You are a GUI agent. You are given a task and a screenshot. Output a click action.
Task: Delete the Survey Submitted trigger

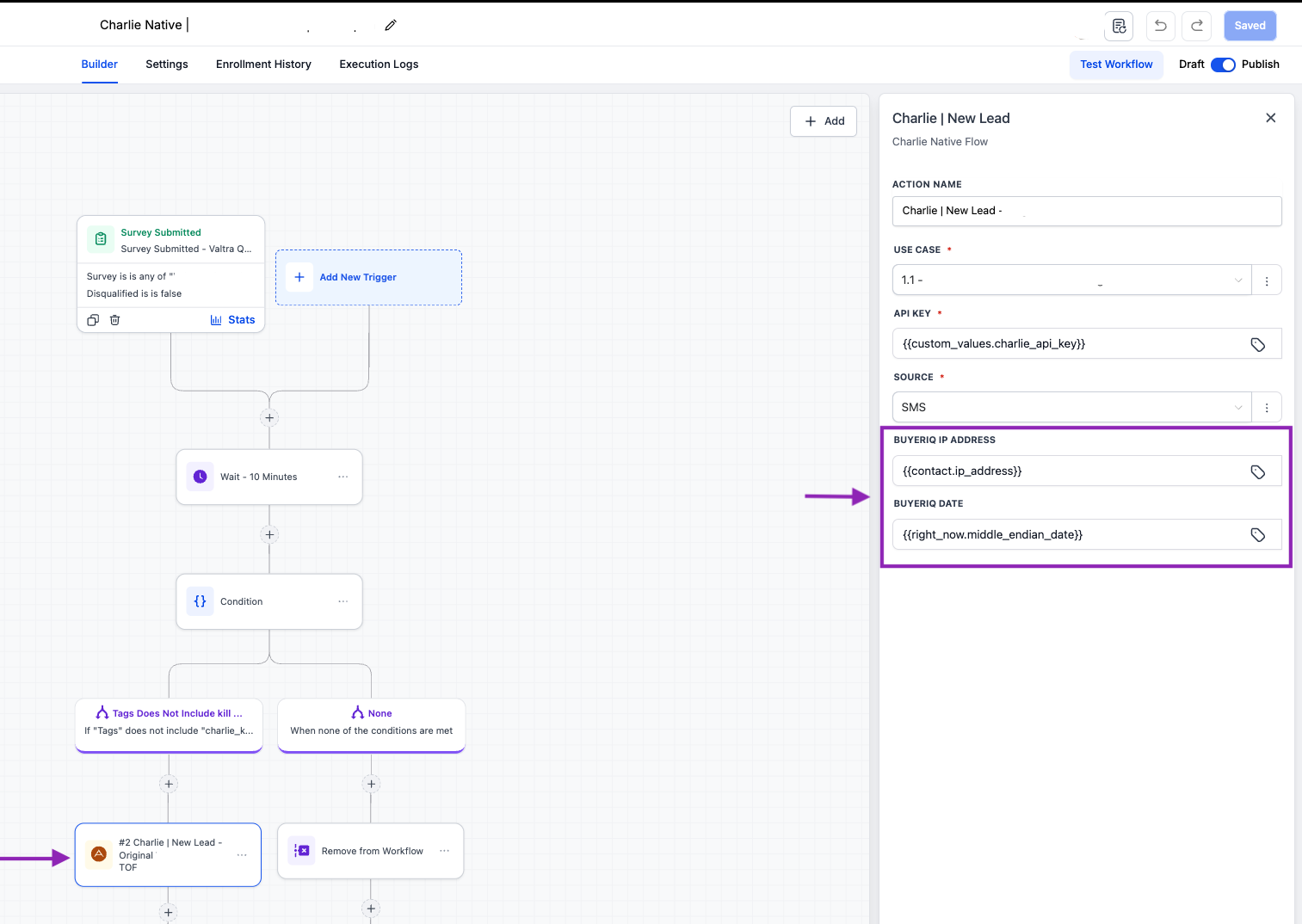pyautogui.click(x=114, y=320)
